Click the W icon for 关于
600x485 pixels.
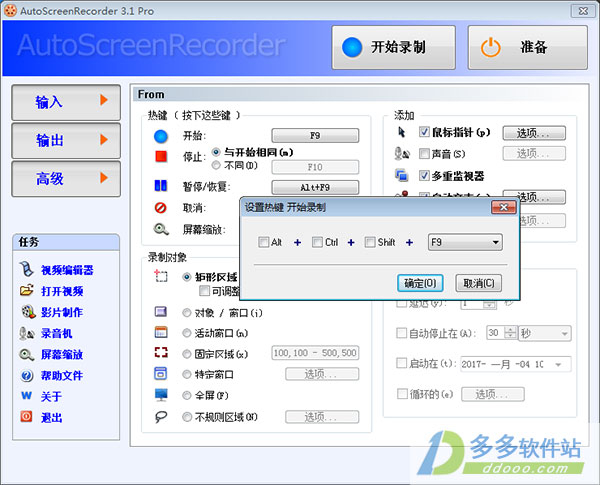[26, 395]
